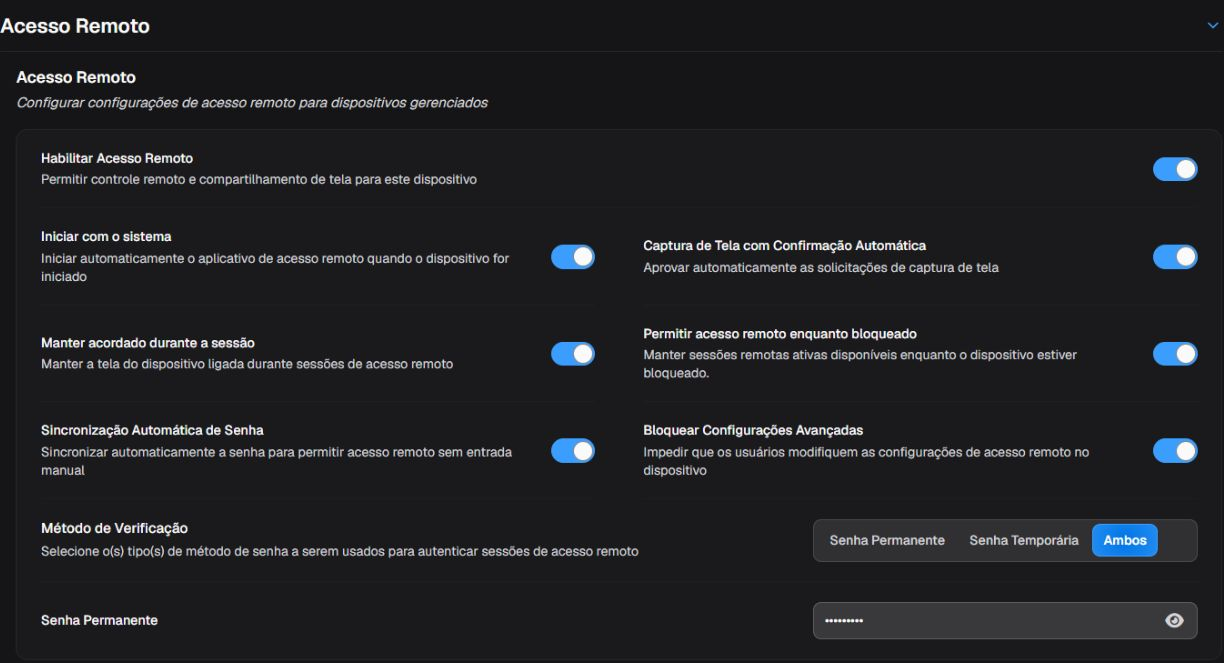Click the Sincronização Automática de Senha label
The width and height of the screenshot is (1224, 663).
152,430
